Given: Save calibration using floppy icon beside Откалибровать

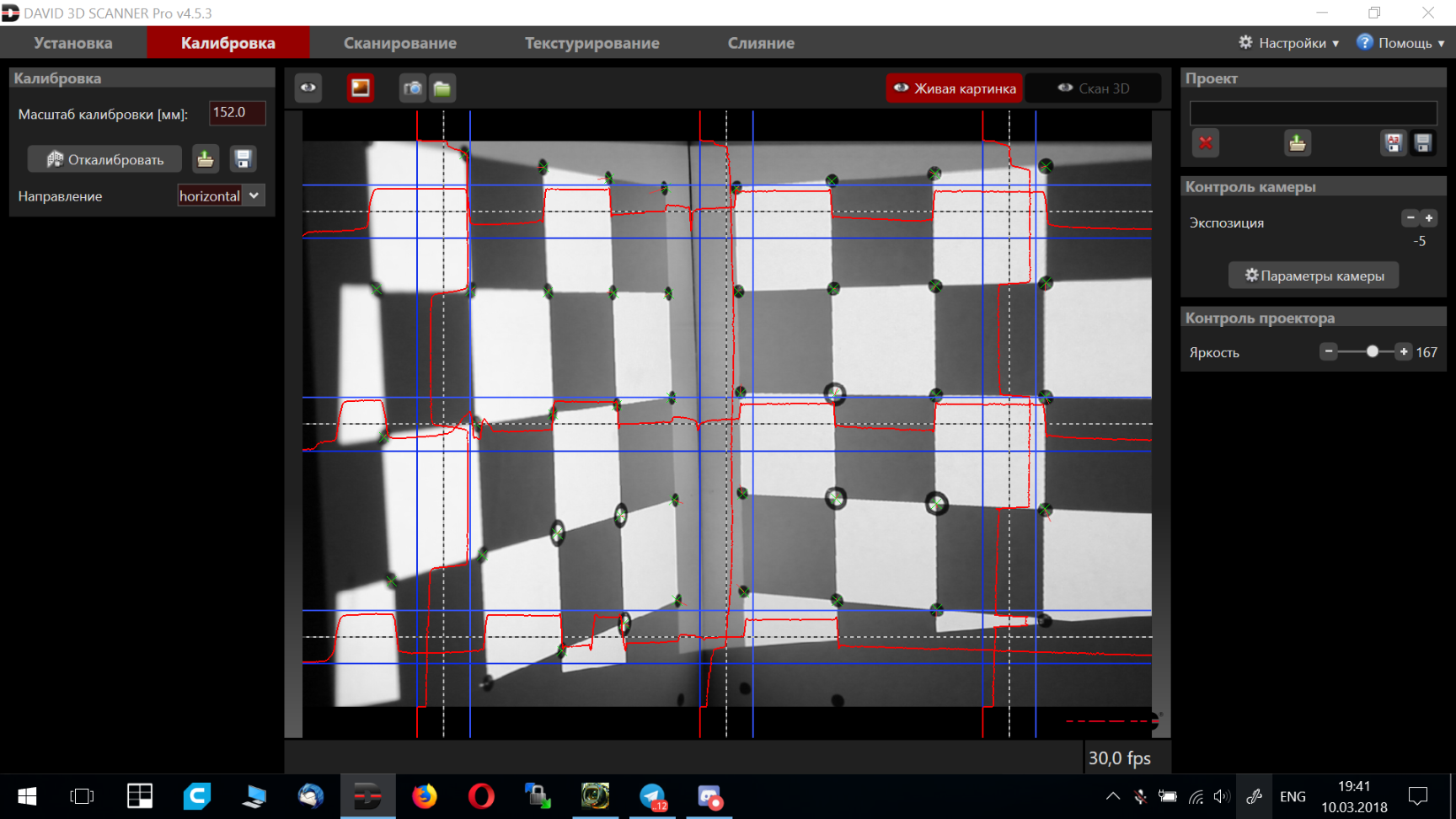Looking at the screenshot, I should 243,159.
